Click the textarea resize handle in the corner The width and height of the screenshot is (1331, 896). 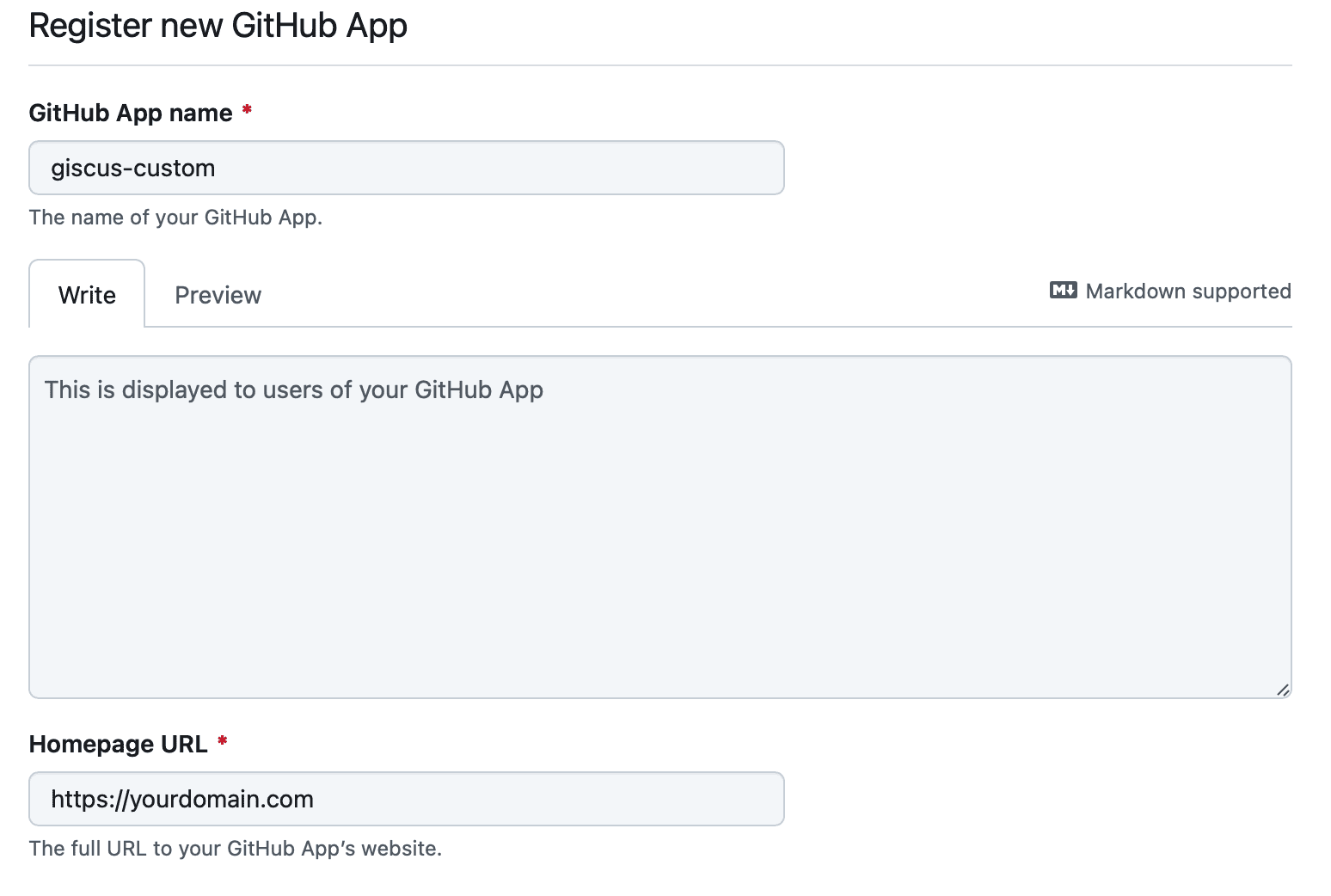pos(1282,689)
